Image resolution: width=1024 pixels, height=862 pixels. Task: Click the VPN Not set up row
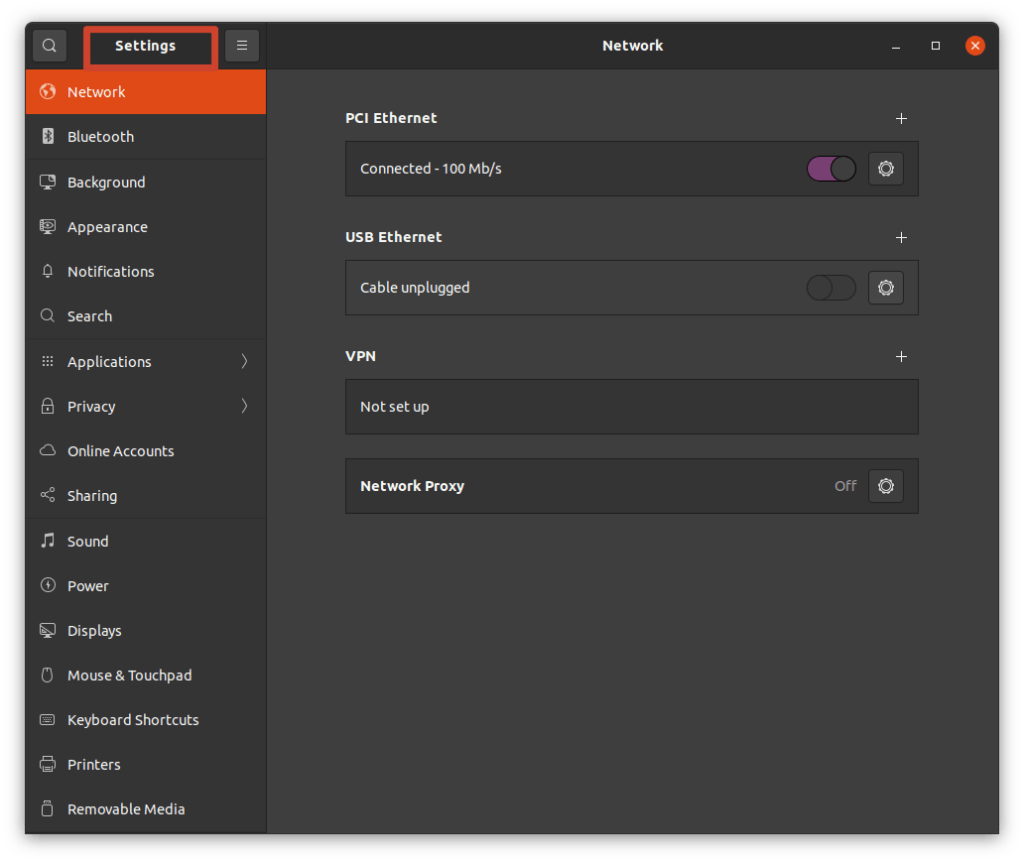click(x=631, y=406)
